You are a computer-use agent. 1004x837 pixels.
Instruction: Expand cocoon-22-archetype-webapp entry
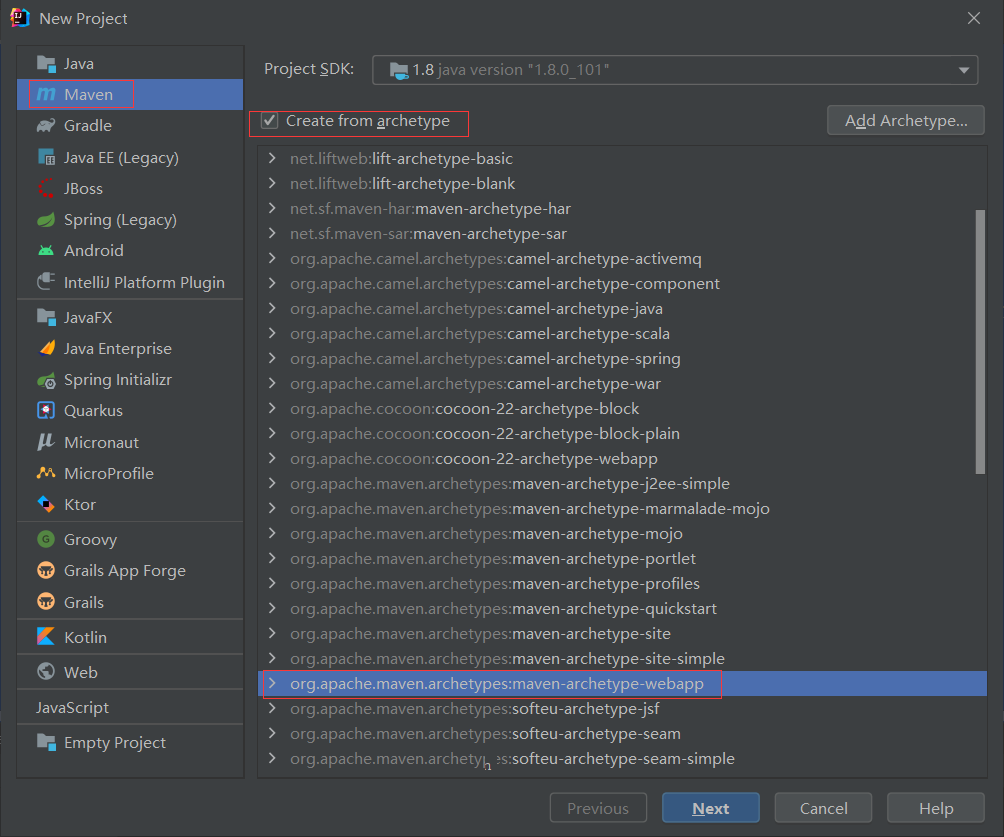(272, 458)
